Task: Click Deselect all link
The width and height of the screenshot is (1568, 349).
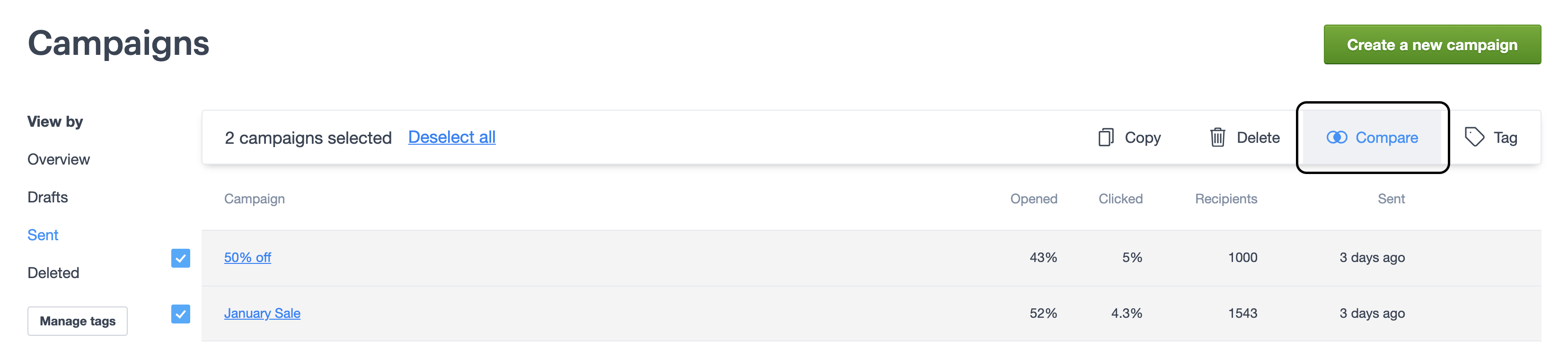Action: [x=452, y=137]
